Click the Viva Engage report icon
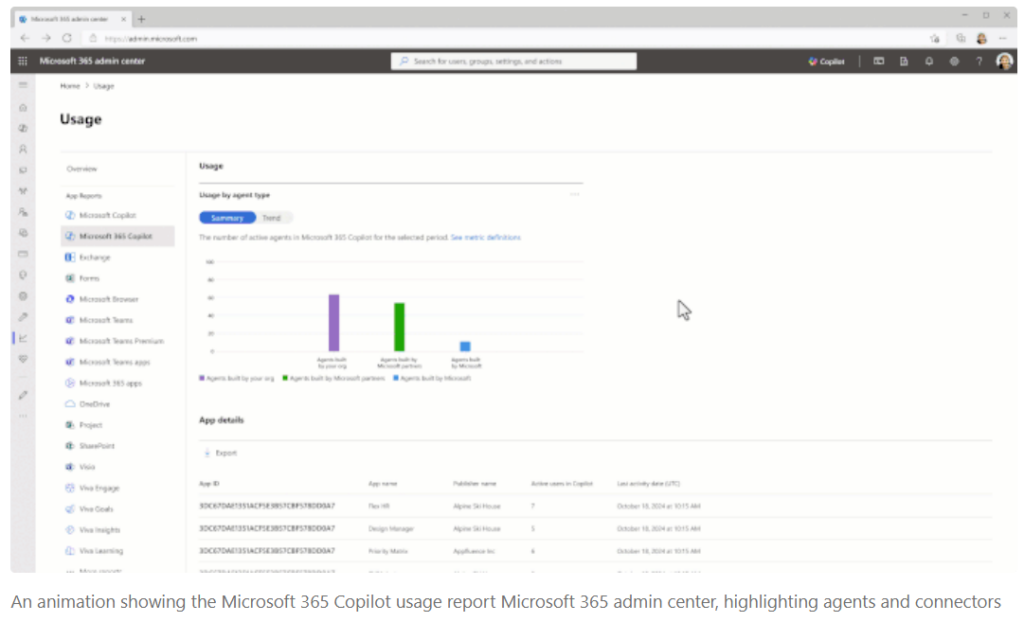Viewport: 1024px width, 622px height. tap(70, 487)
